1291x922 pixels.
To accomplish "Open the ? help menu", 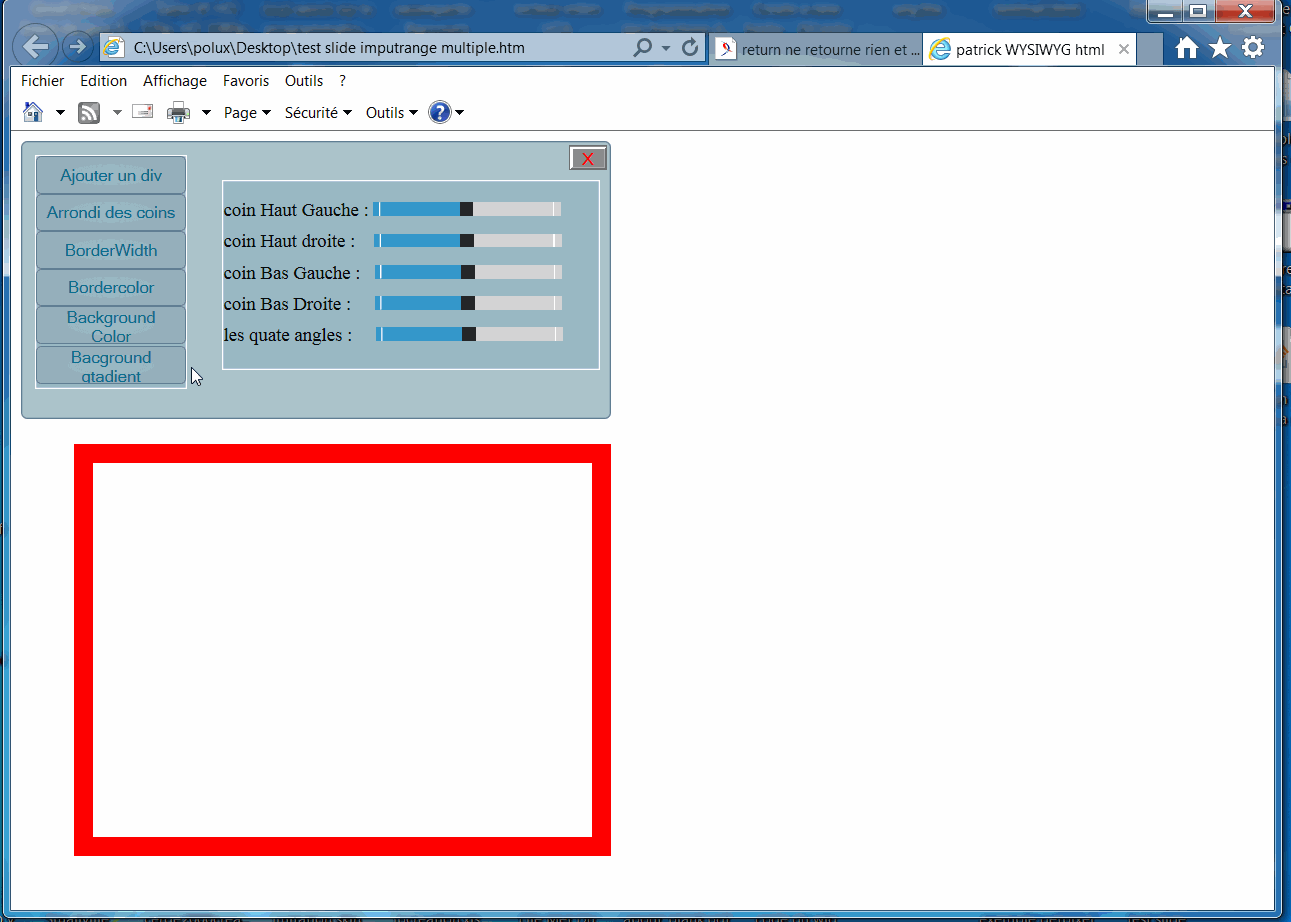I will pos(343,81).
